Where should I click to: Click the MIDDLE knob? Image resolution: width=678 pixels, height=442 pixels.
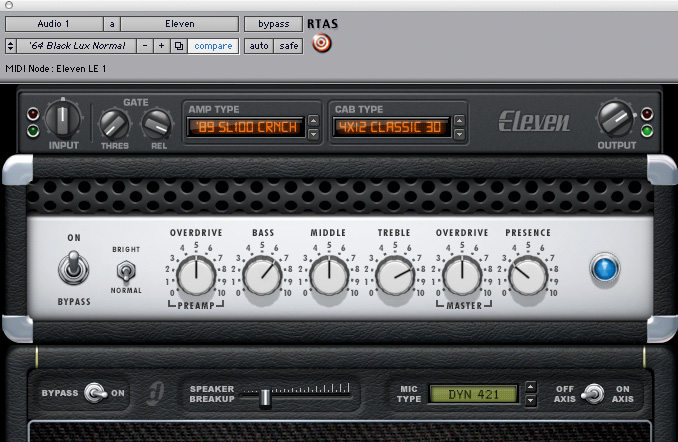tap(329, 275)
